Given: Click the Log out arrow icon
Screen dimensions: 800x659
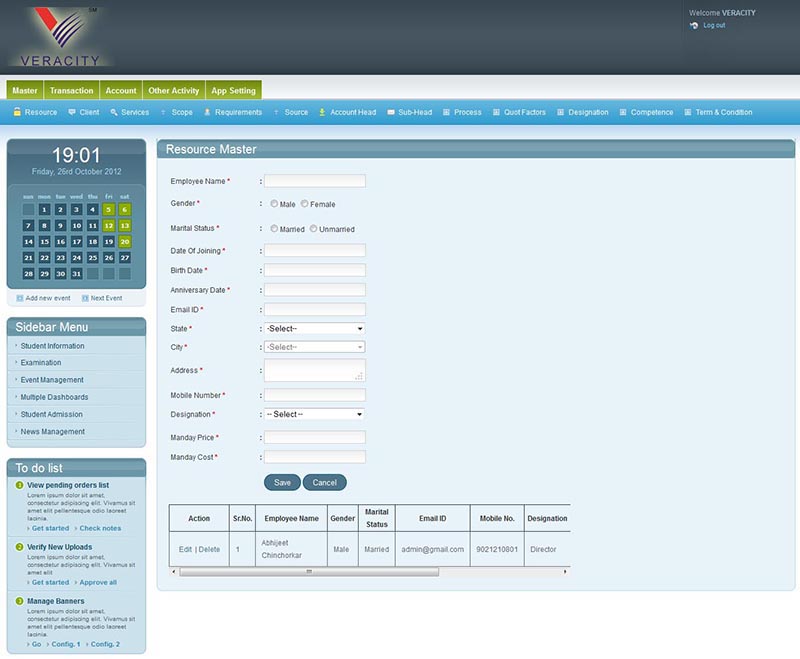Looking at the screenshot, I should pyautogui.click(x=694, y=26).
